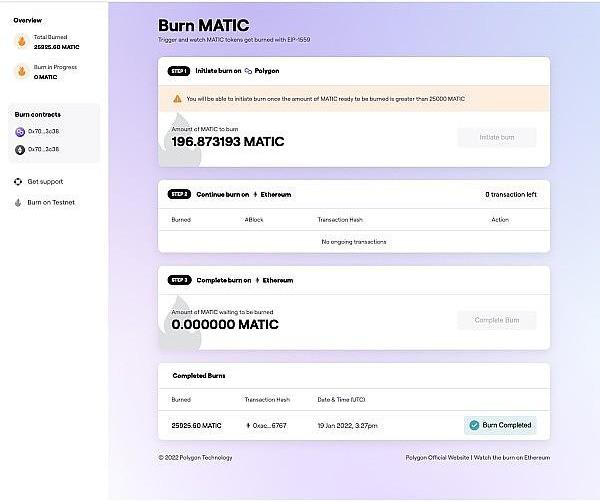
Task: Open the Burn on Testnet link
Action: pos(51,202)
